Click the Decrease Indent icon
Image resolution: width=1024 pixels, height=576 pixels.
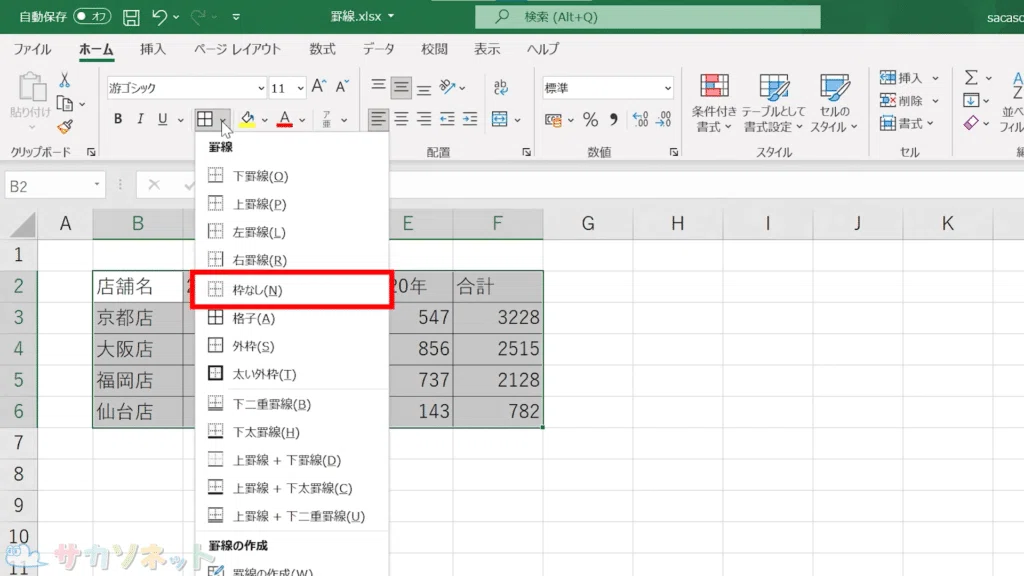point(447,119)
